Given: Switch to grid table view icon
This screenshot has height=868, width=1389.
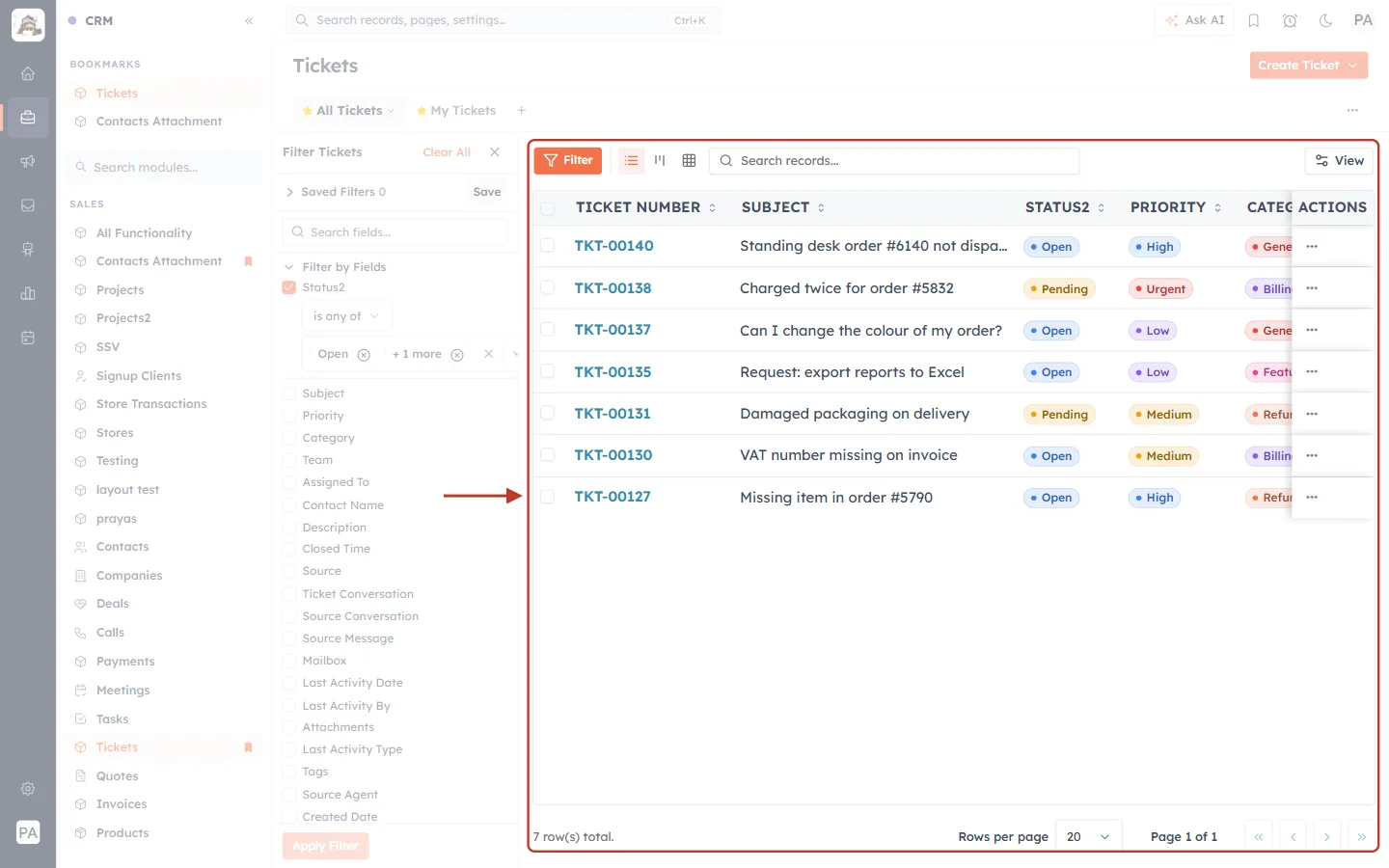Looking at the screenshot, I should tap(689, 161).
